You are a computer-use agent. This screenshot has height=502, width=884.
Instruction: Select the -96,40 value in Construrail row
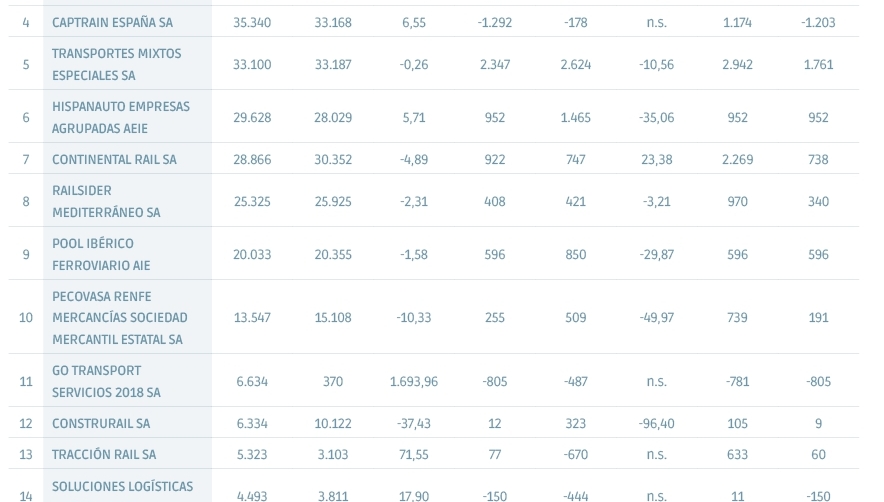tap(657, 424)
